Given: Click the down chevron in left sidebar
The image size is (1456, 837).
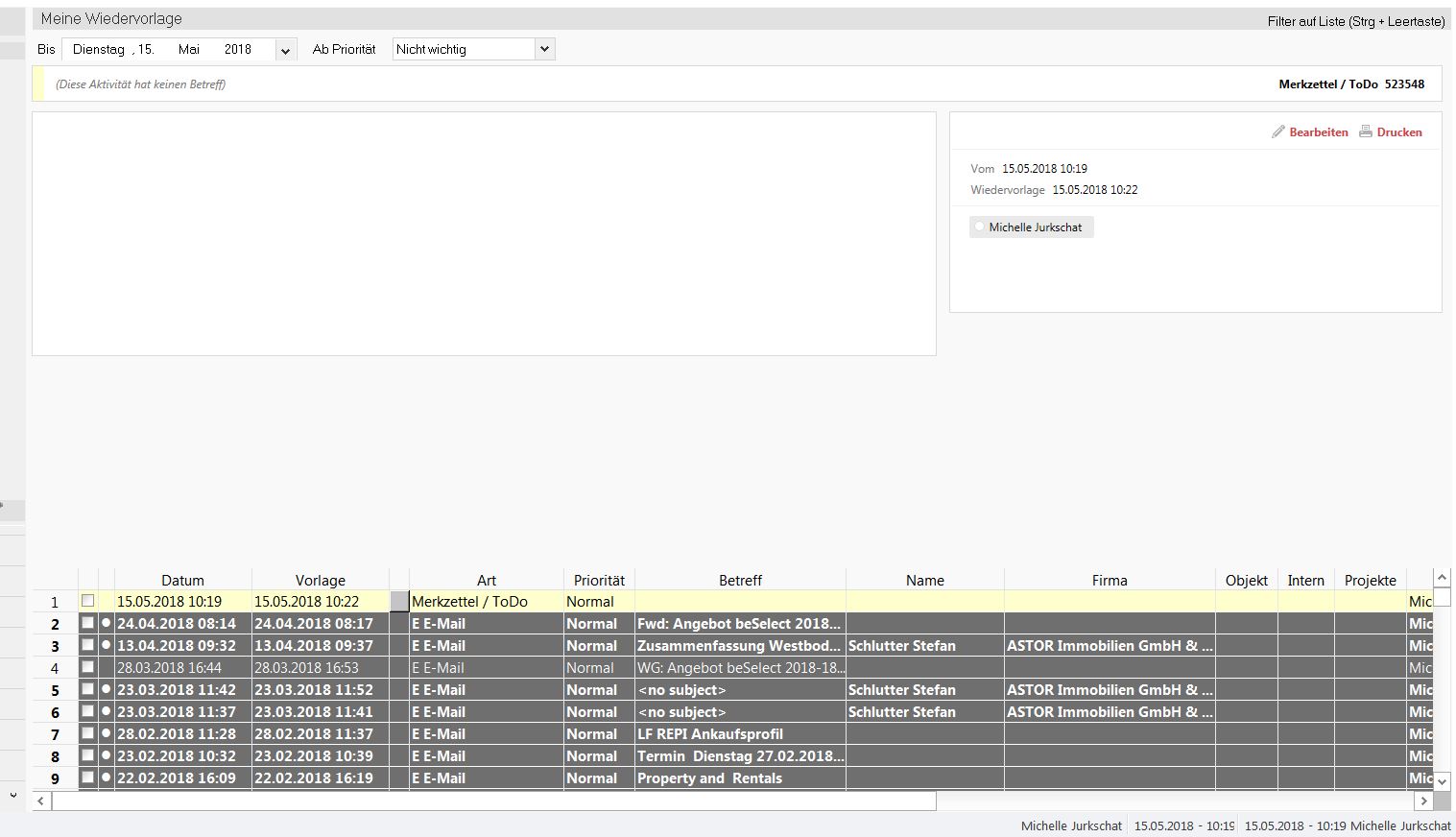Looking at the screenshot, I should (12, 795).
